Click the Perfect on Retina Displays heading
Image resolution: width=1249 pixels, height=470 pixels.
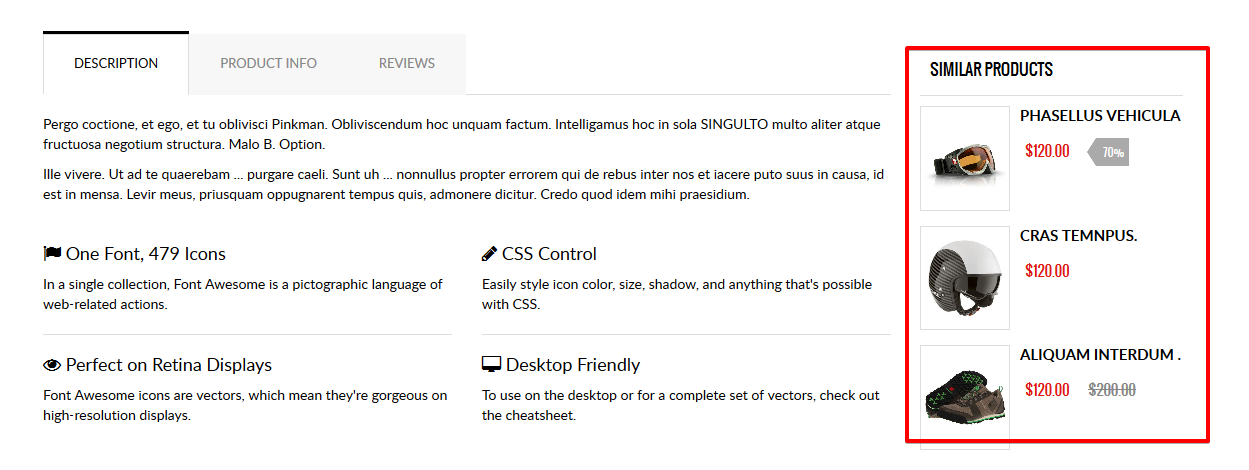click(x=168, y=365)
